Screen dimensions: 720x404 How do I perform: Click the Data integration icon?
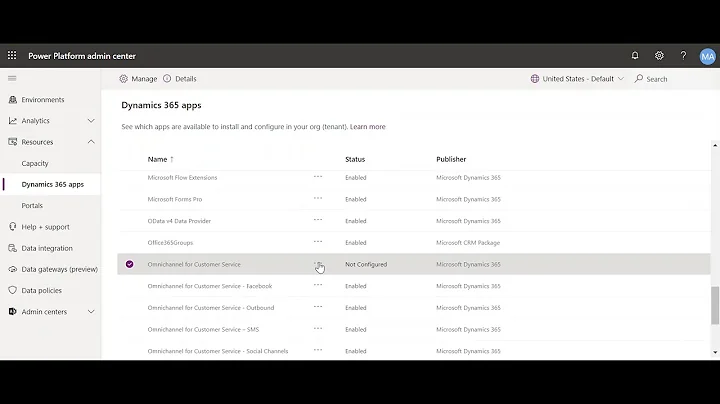pos(13,248)
